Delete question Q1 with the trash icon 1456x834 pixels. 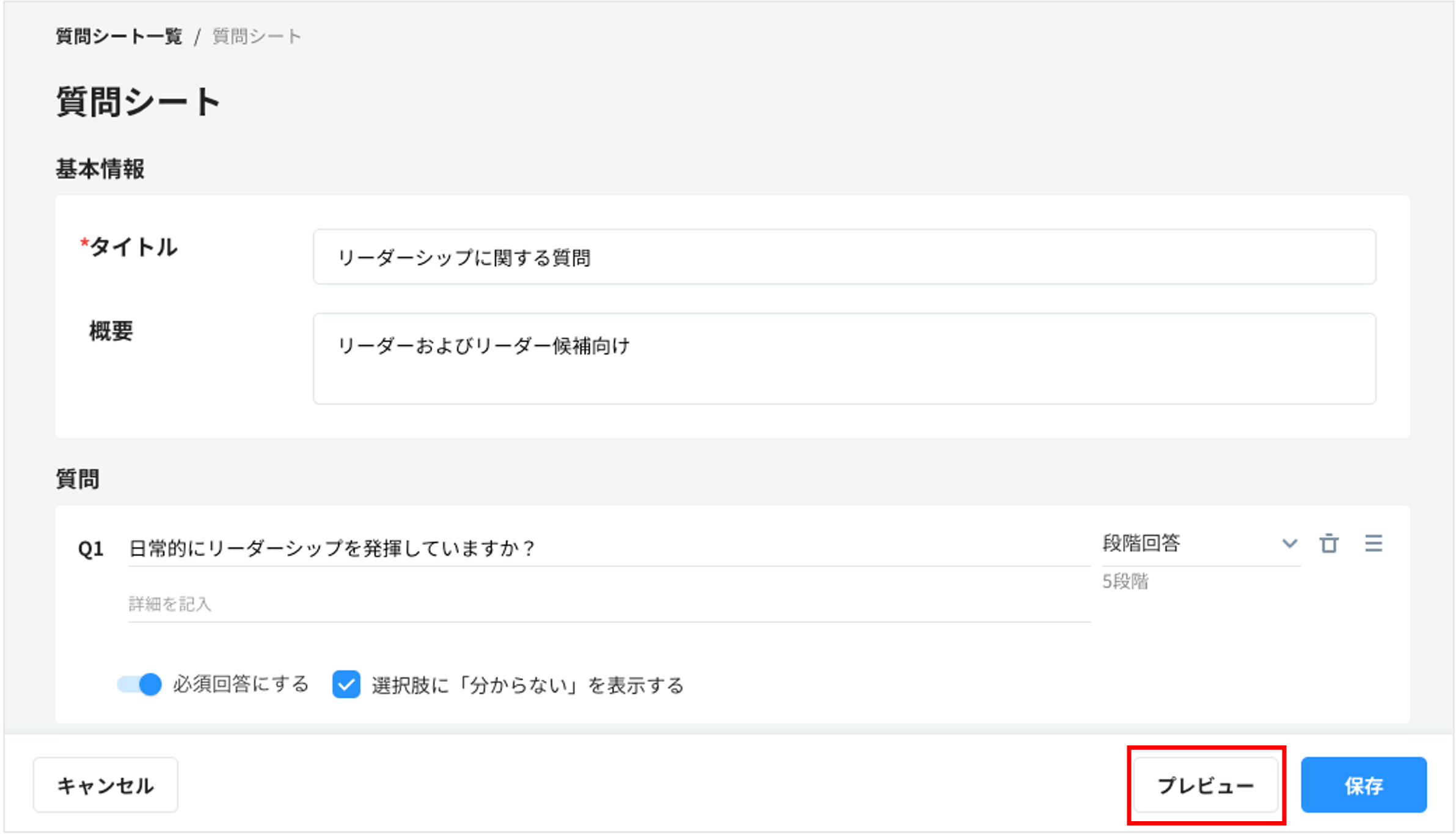(1328, 543)
